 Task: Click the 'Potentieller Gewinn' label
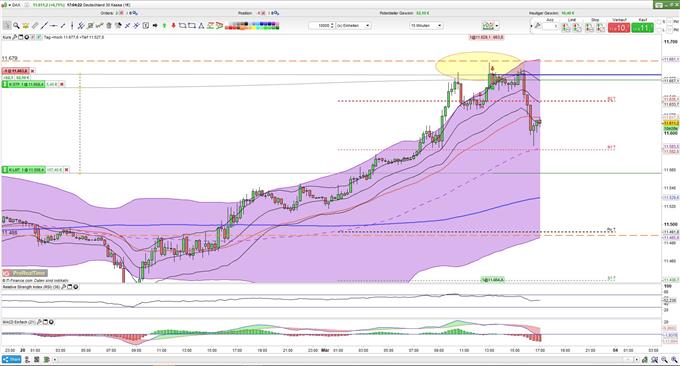tap(396, 13)
